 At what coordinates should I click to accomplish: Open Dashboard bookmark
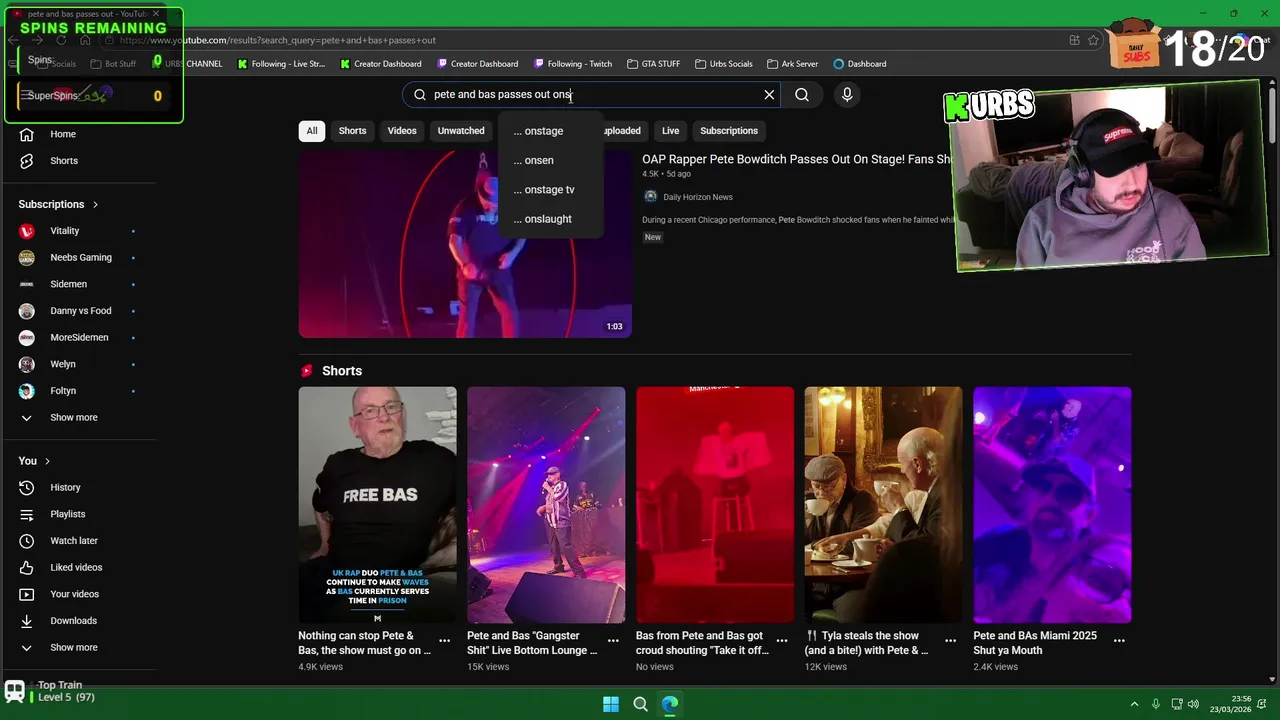coord(860,64)
